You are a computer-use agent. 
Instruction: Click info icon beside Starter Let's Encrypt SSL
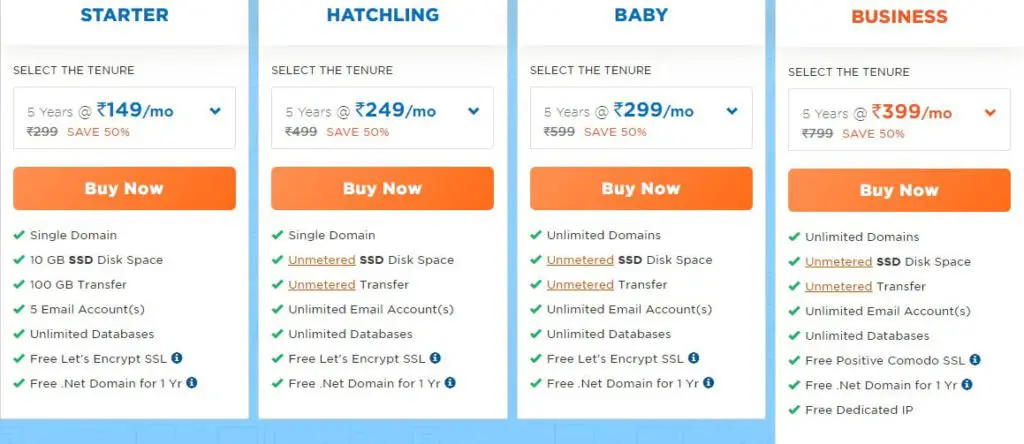pos(176,358)
